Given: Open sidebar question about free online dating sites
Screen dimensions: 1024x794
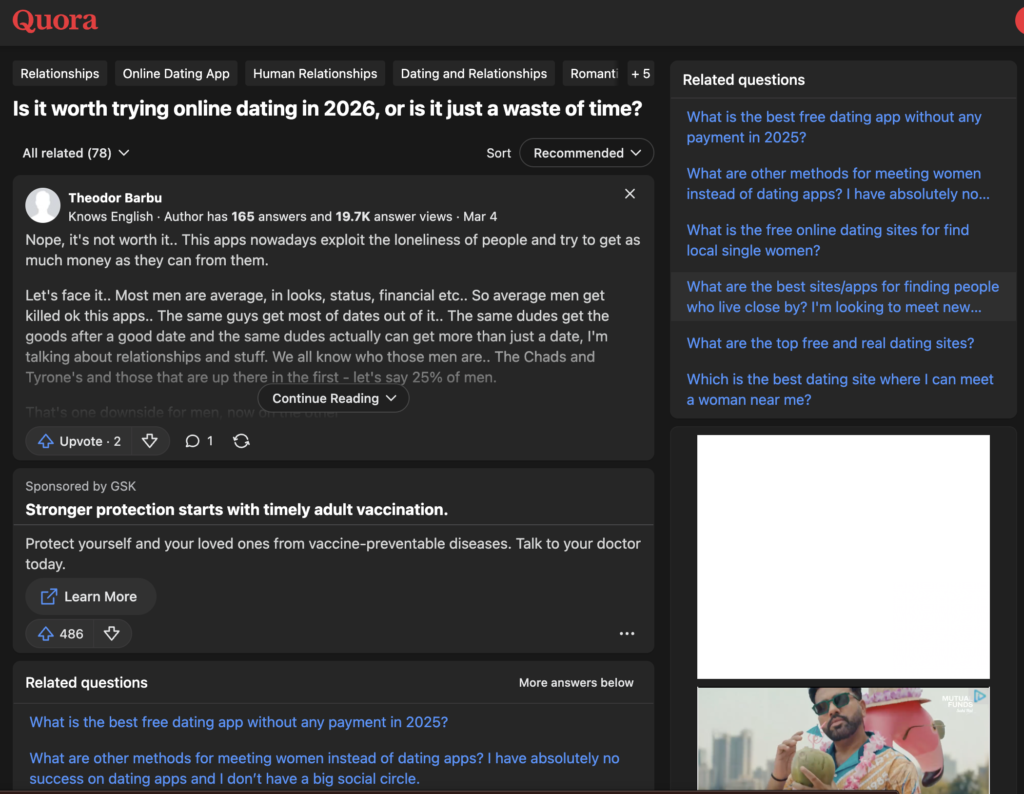Looking at the screenshot, I should (827, 240).
